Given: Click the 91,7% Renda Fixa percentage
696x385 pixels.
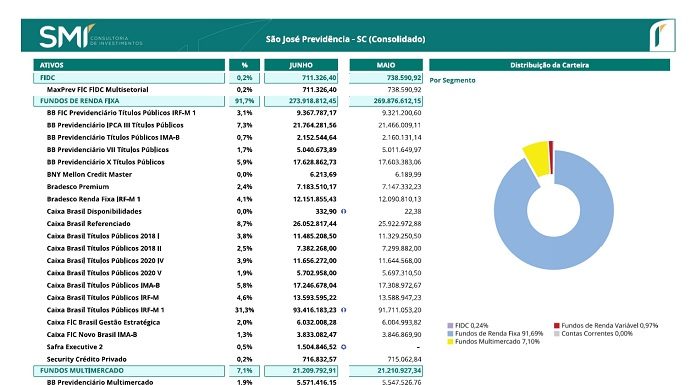Looking at the screenshot, I should [x=245, y=101].
